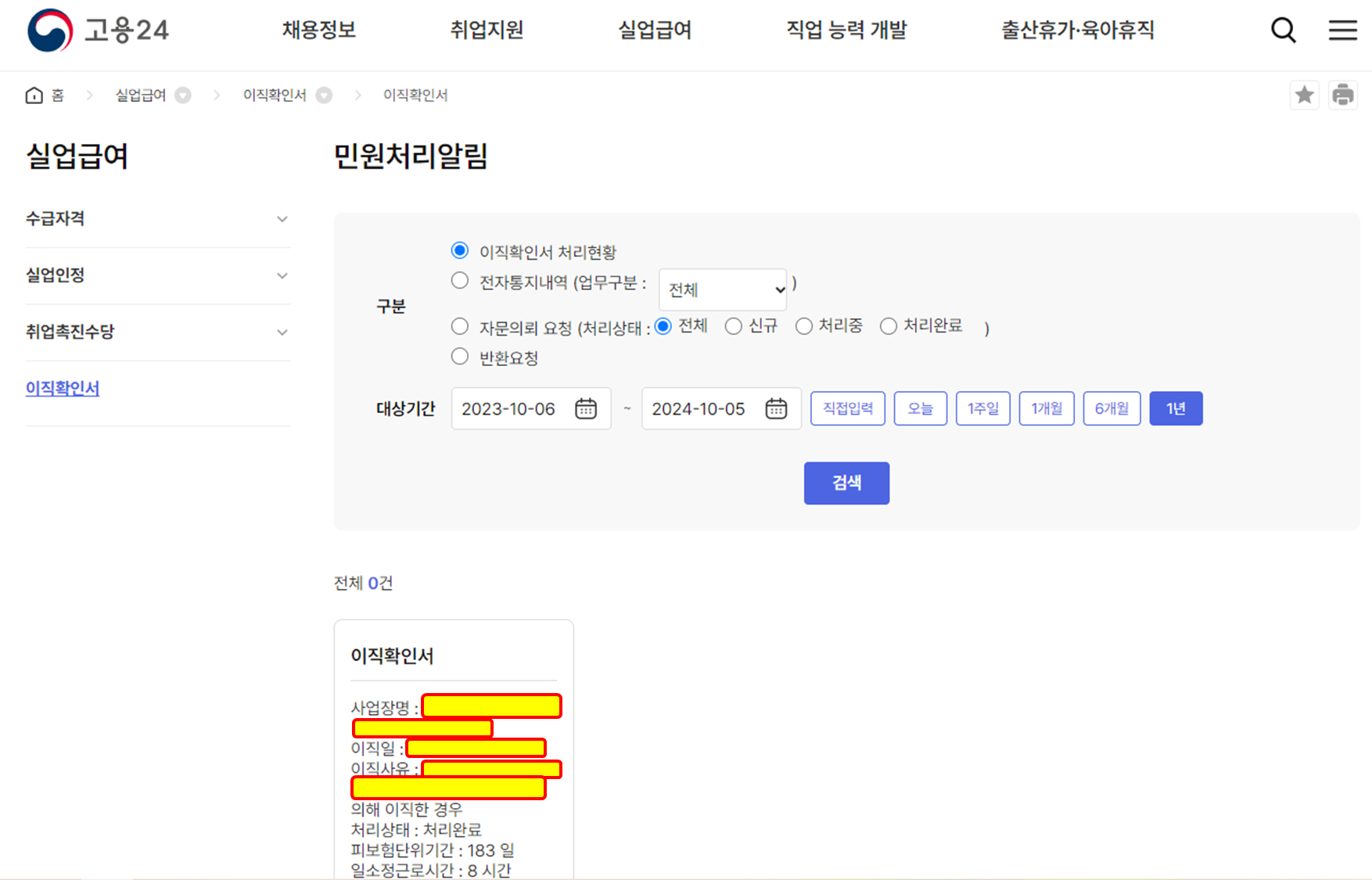Screen dimensions: 1372x880
Task: Open the 업무구분 전체 dropdown
Action: [x=722, y=289]
